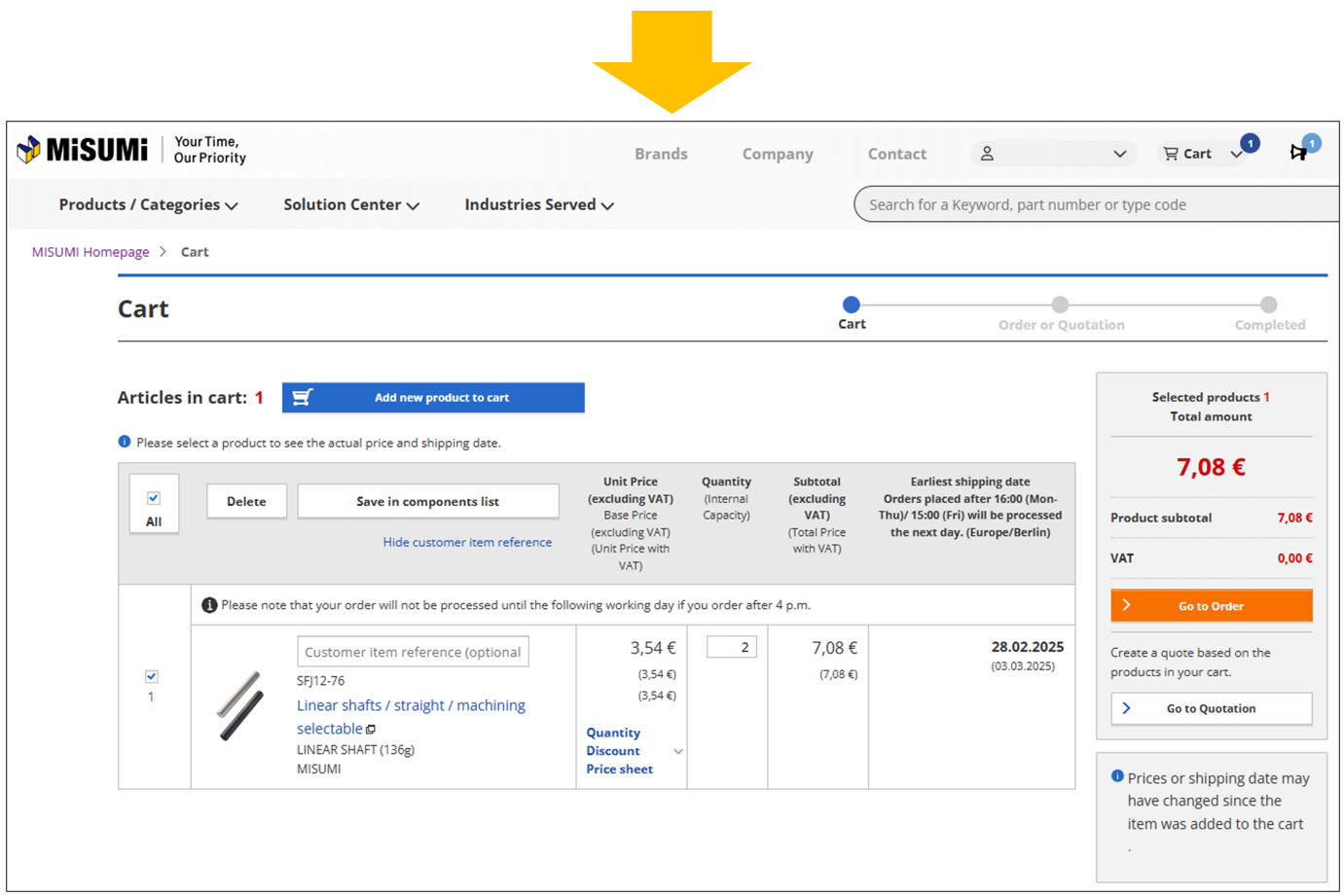Screen dimensions: 1344x896
Task: Uncheck the checkbox for item 1
Action: tap(152, 676)
